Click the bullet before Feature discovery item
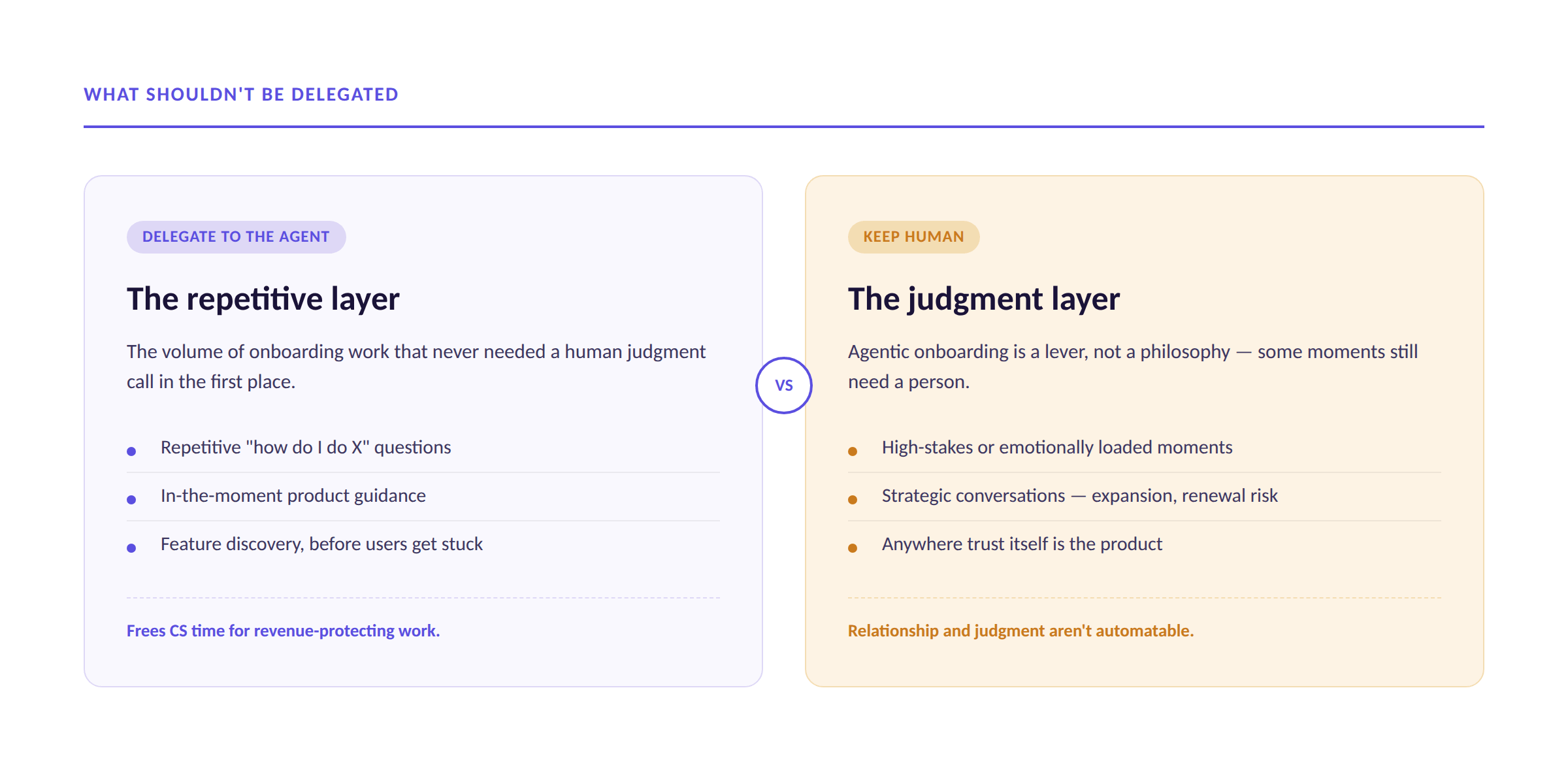This screenshot has height=771, width=1568. [x=131, y=548]
